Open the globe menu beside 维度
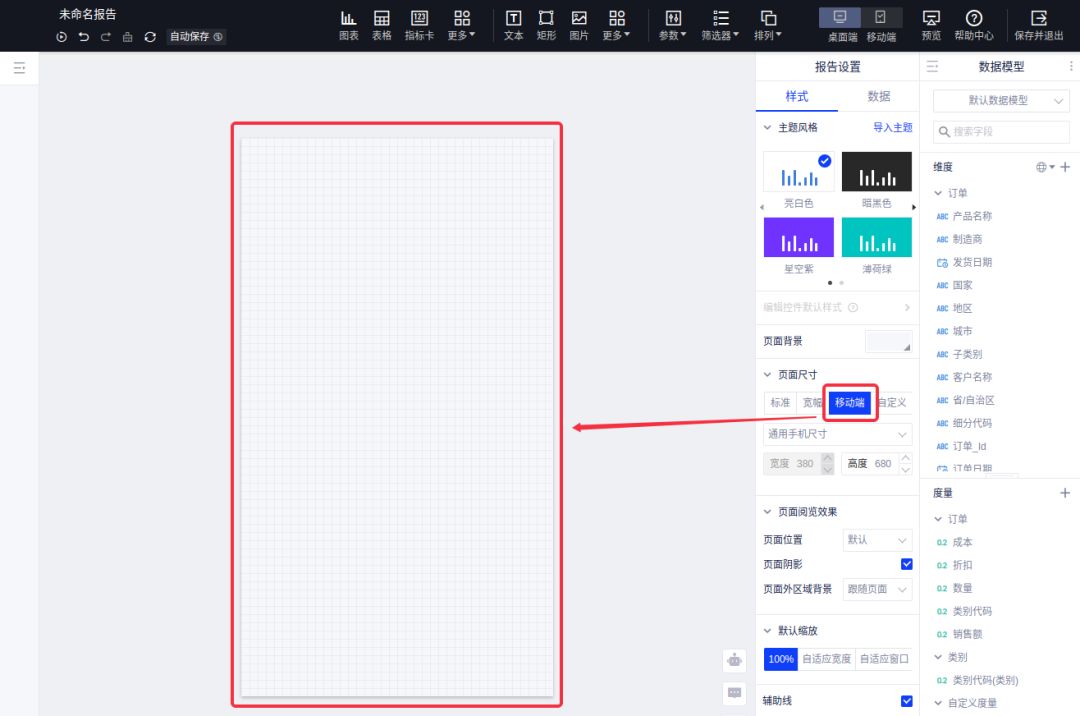The image size is (1080, 716). [1045, 167]
